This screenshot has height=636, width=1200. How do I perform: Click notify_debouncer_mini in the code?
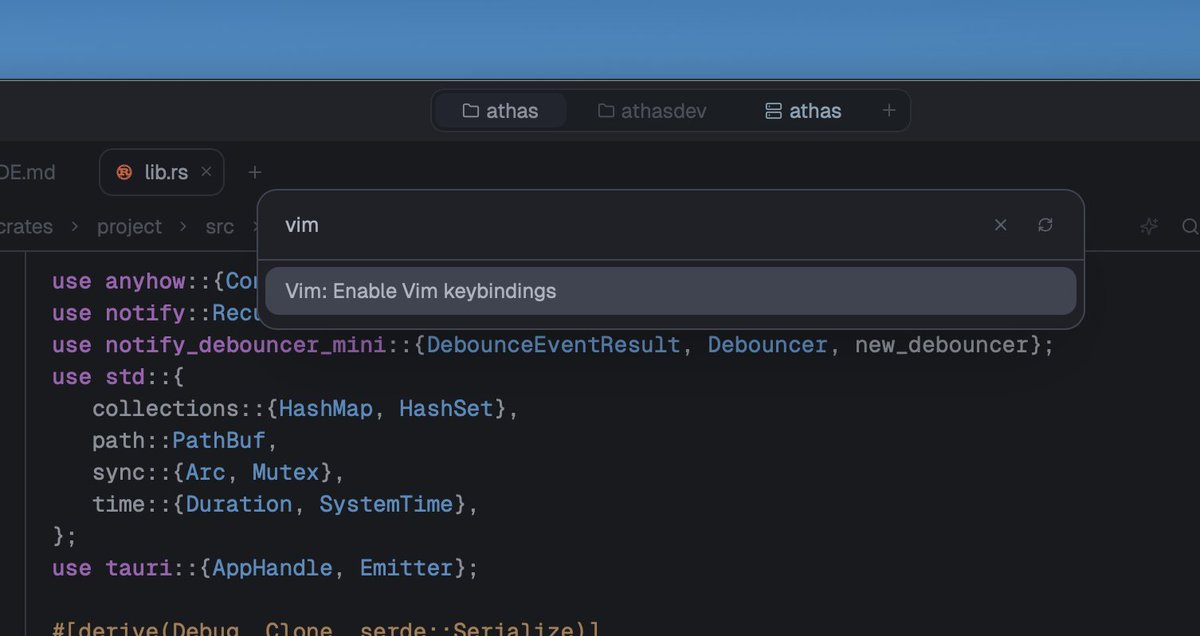pos(246,345)
